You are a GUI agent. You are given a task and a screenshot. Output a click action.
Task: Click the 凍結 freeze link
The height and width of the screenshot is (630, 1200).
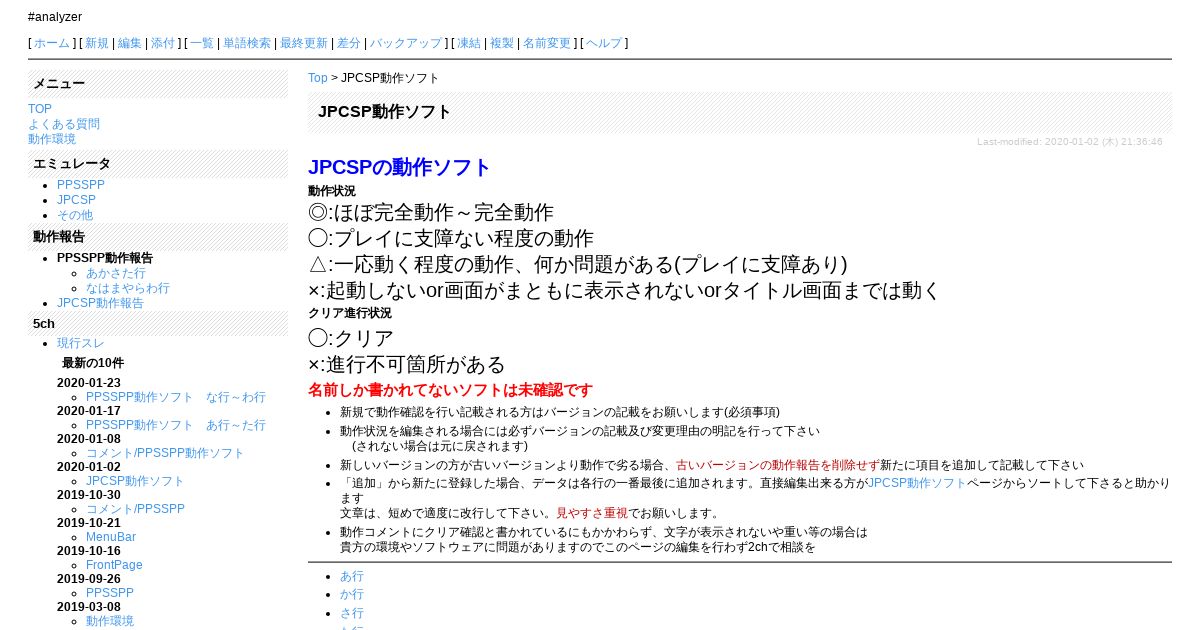[469, 43]
